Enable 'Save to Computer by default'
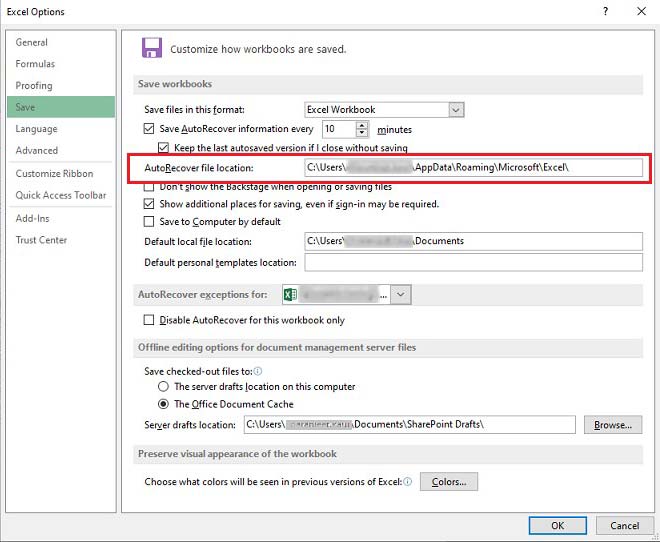Viewport: 660px width, 542px height. tap(149, 221)
